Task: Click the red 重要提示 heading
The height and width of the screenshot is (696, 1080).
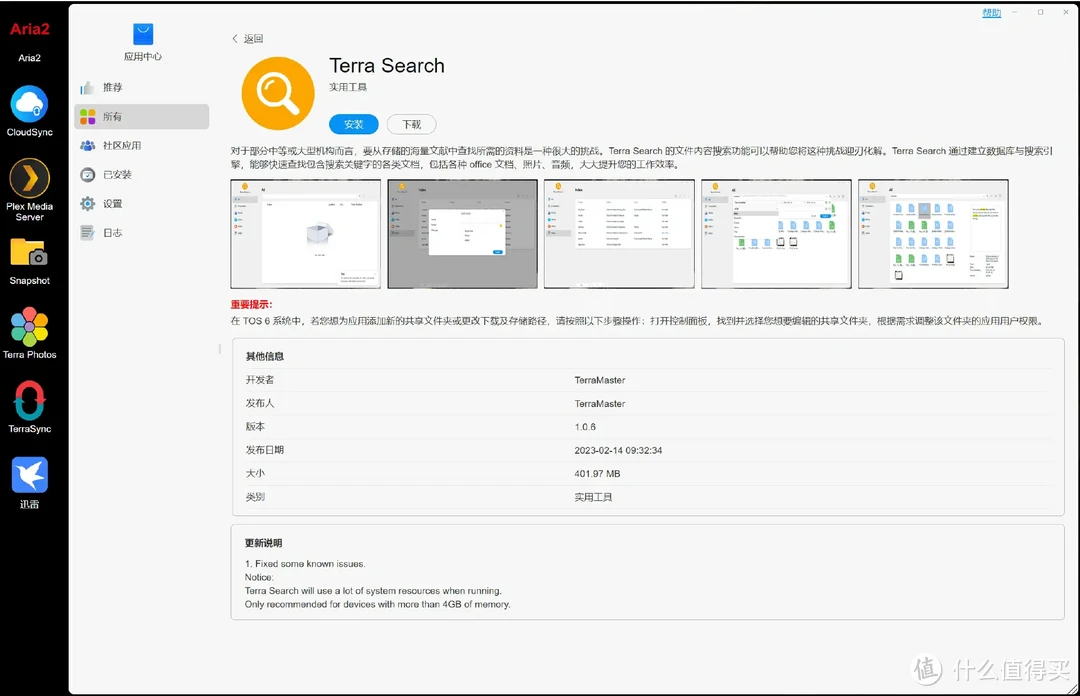Action: coord(251,304)
